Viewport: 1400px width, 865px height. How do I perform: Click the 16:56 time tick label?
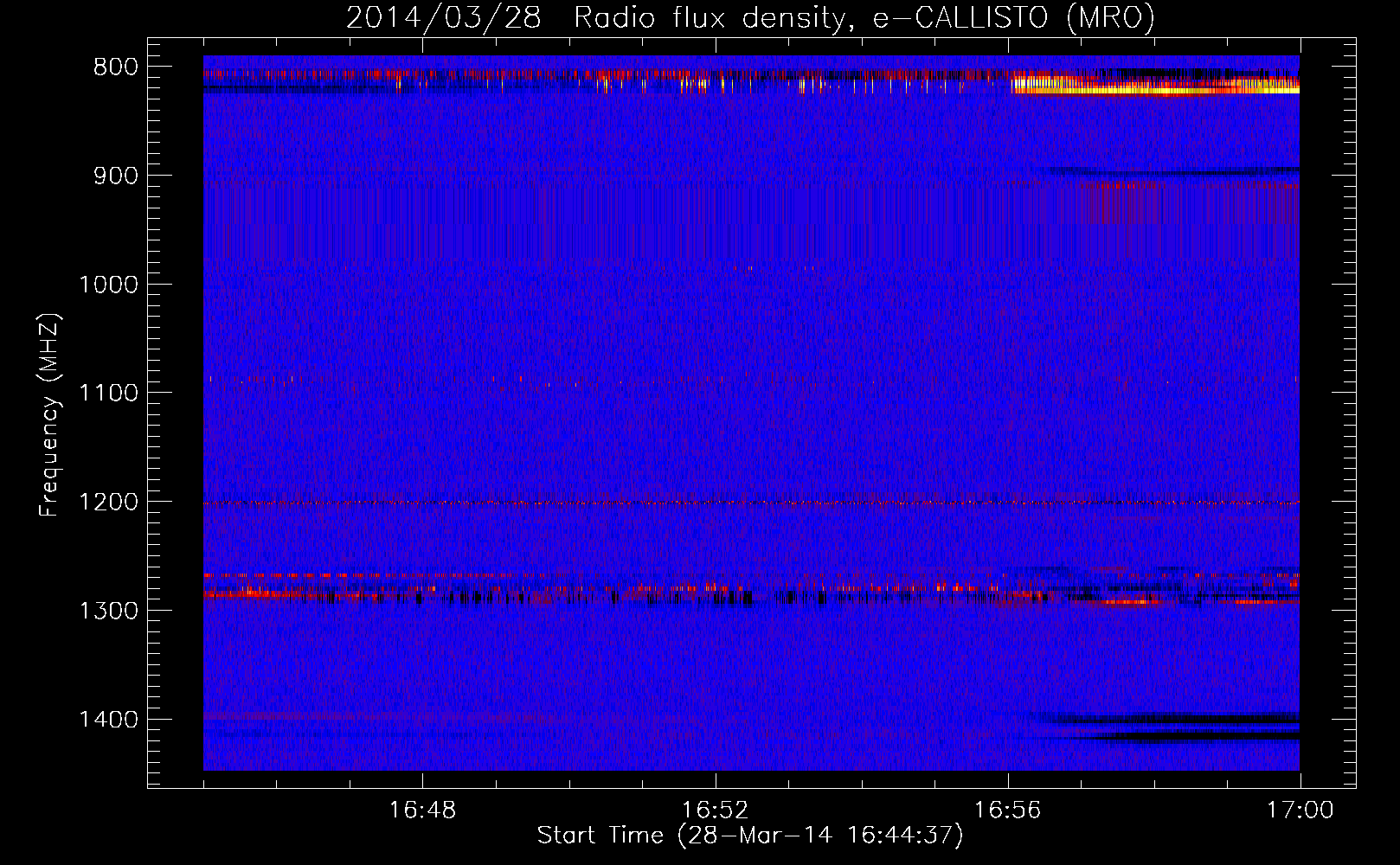tap(1007, 811)
